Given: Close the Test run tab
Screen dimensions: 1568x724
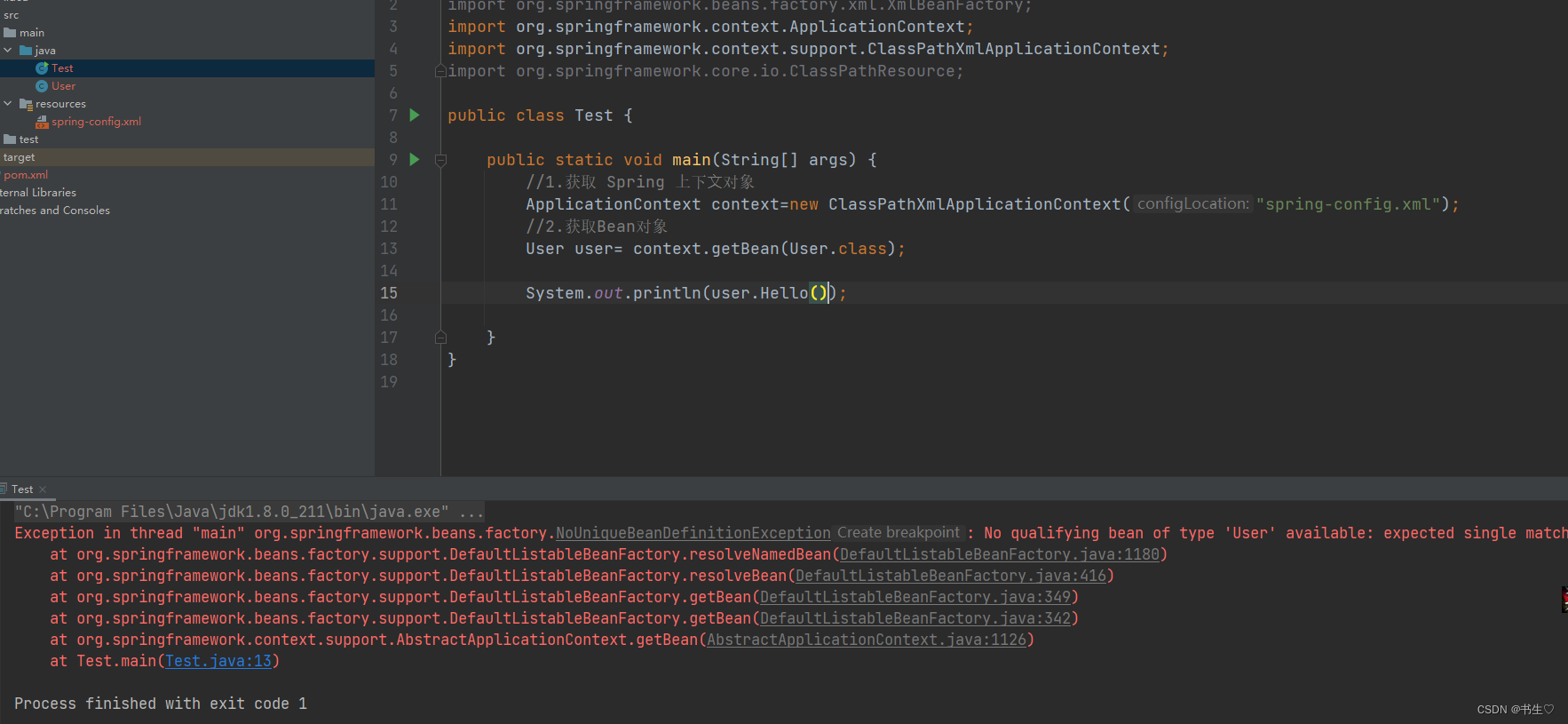Looking at the screenshot, I should pos(43,489).
